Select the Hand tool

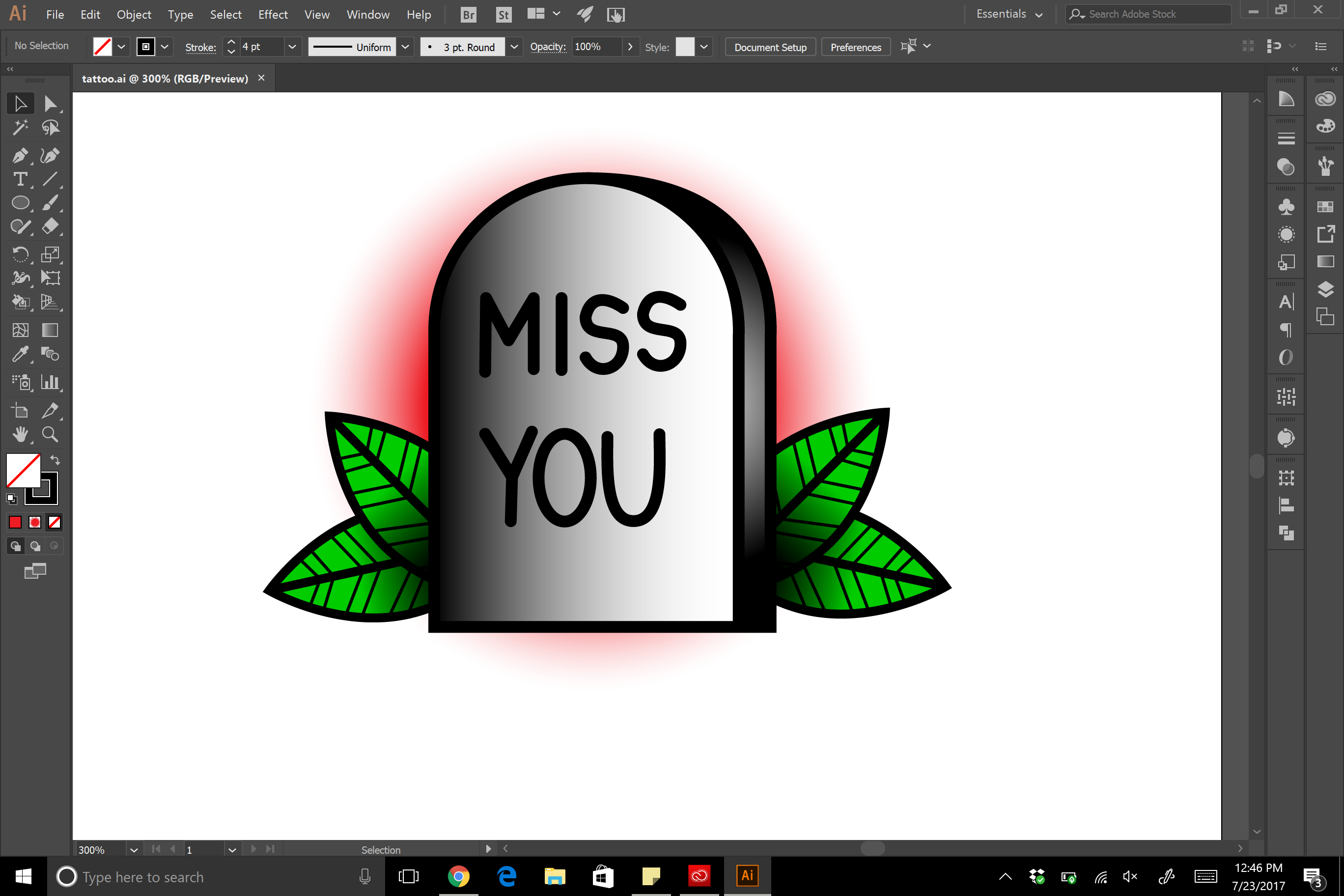coord(20,434)
